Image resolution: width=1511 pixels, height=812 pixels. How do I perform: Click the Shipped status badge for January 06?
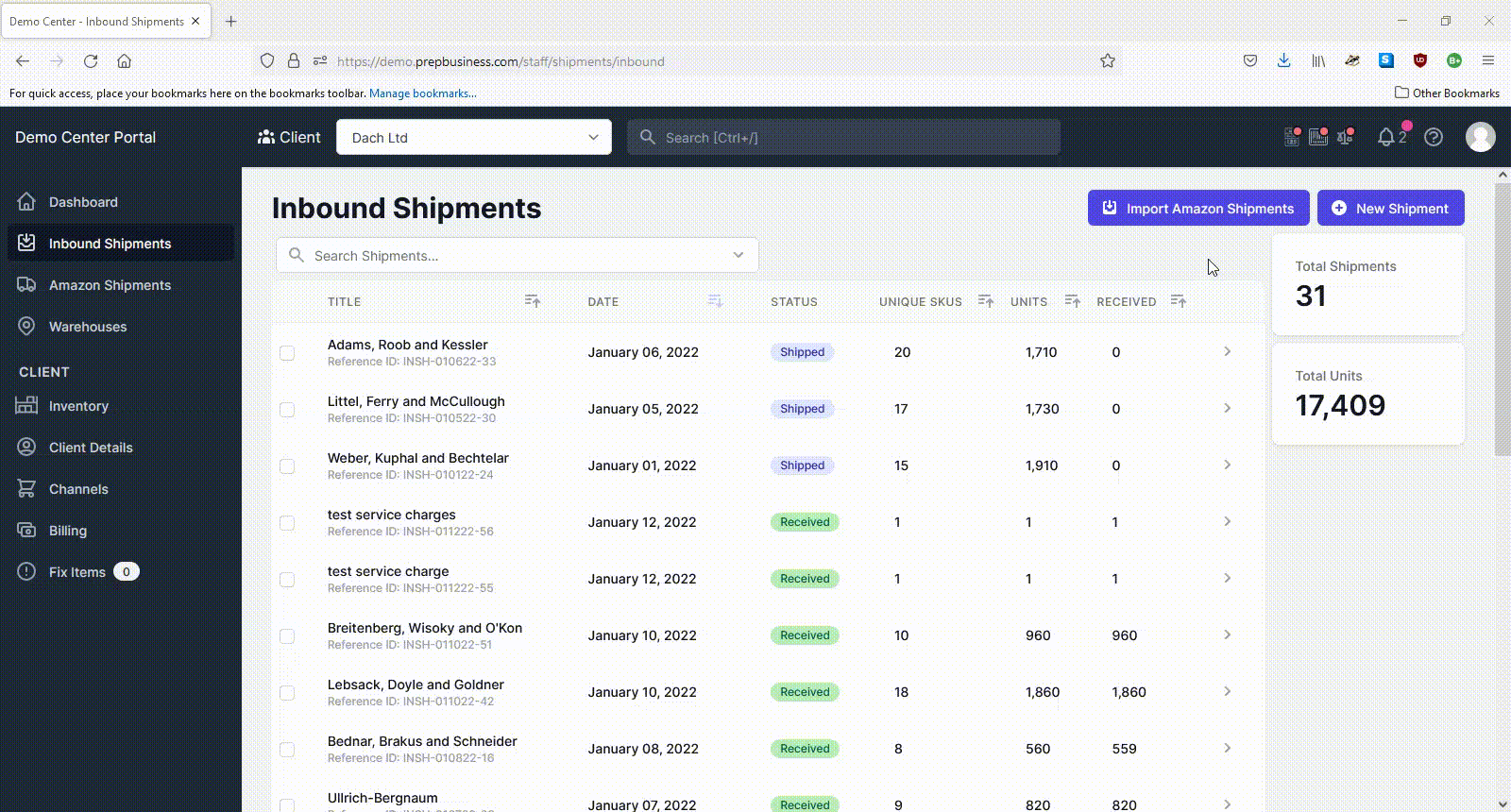(803, 352)
